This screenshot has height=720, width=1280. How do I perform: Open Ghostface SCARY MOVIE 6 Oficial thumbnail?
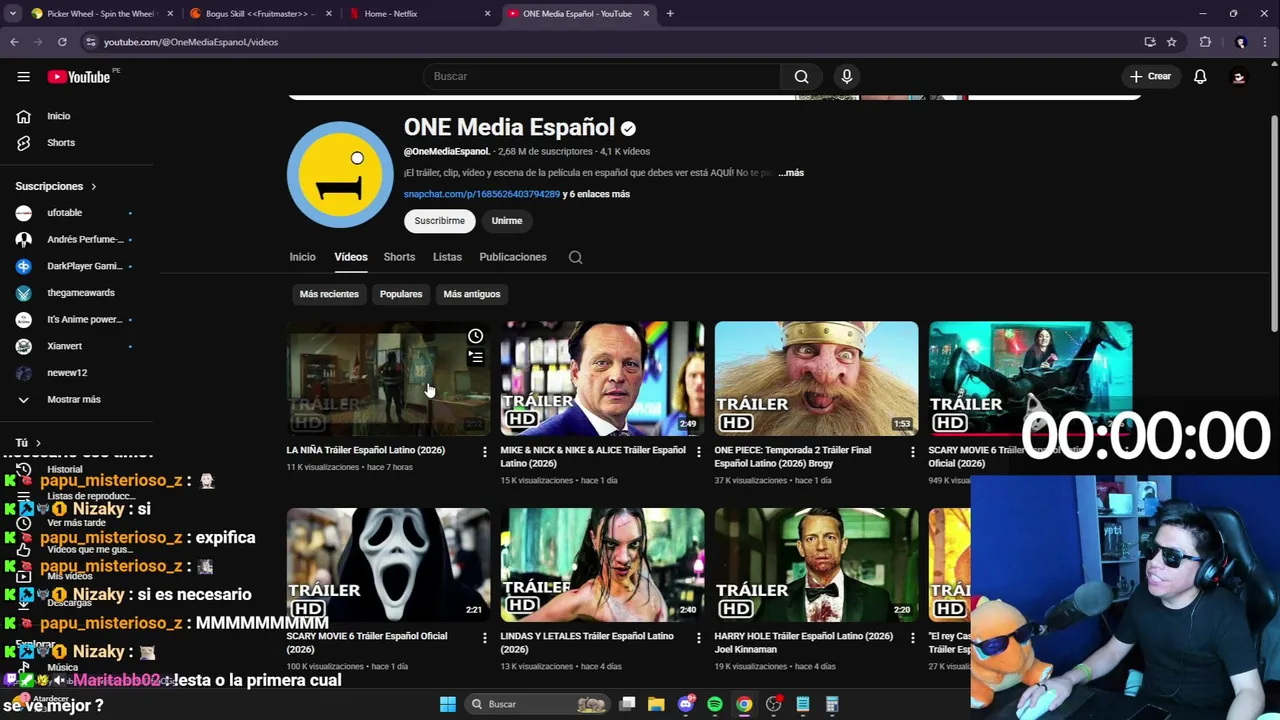coord(388,564)
